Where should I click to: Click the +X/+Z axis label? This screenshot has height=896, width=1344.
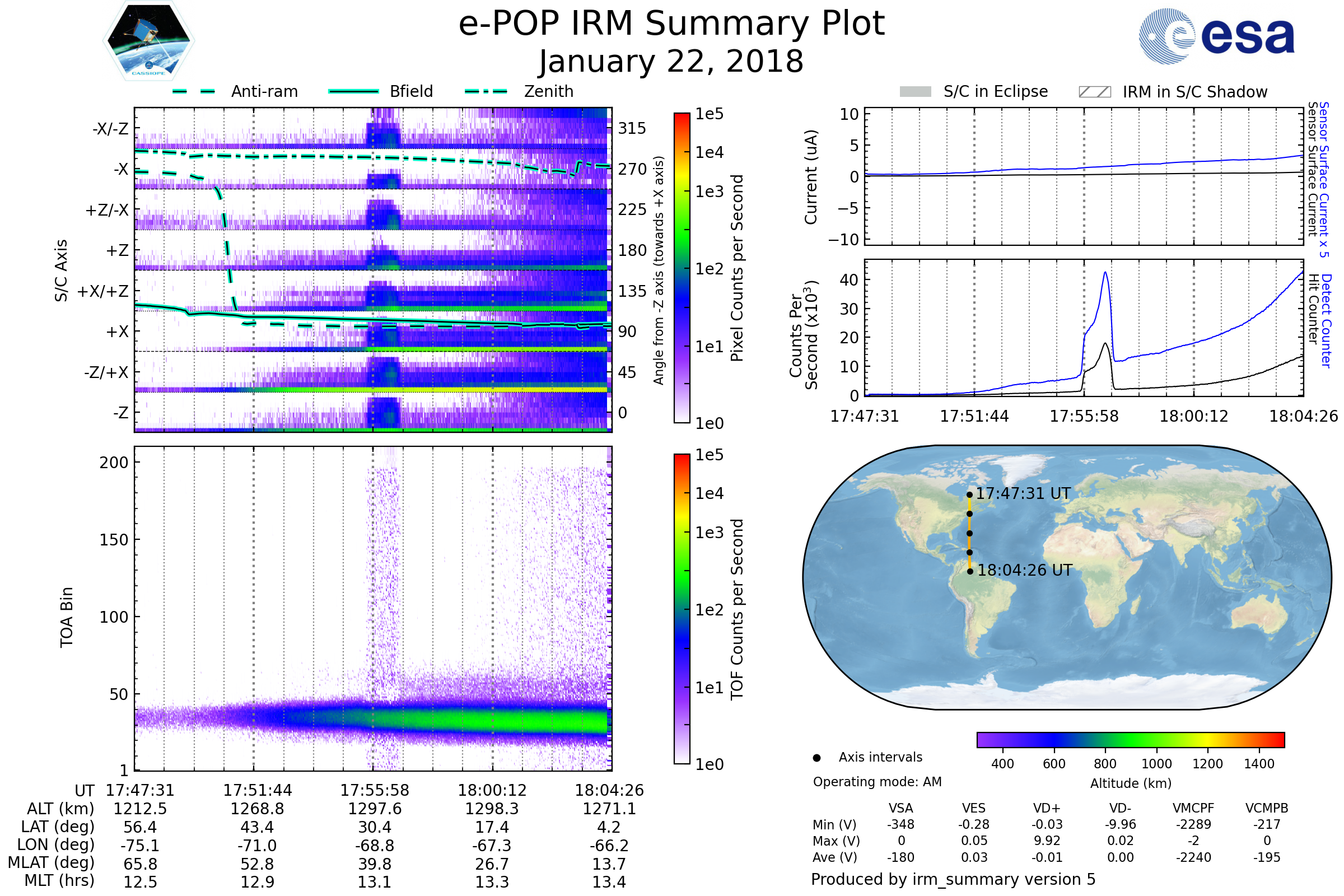coord(103,291)
